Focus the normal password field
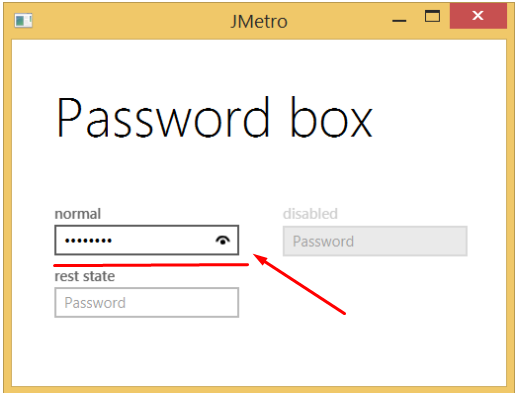520x393 pixels. (x=147, y=240)
